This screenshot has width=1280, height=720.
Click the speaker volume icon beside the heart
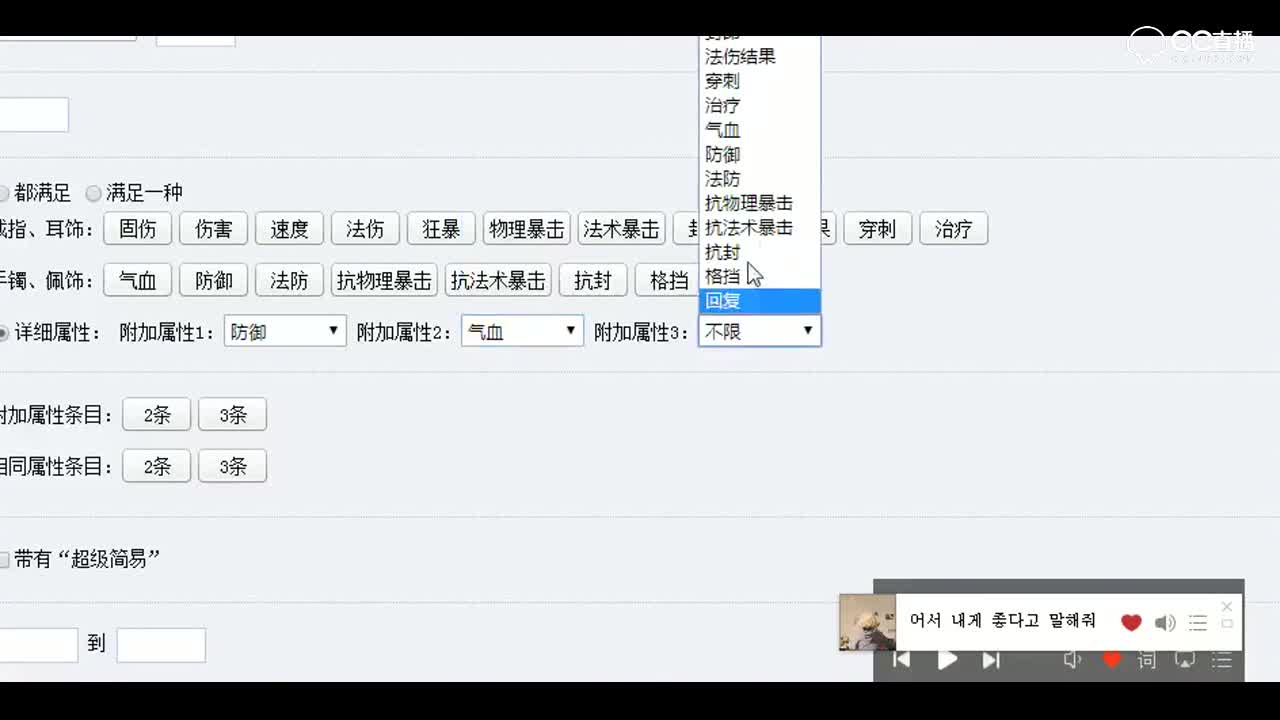(1165, 622)
